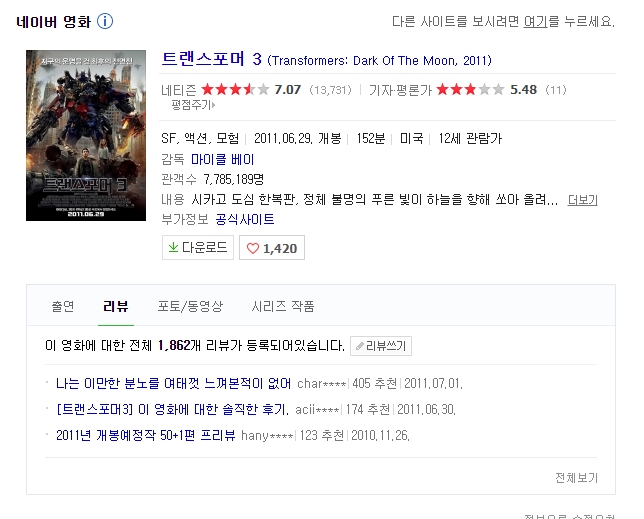The image size is (644, 519).
Task: Click 전체보기 to view all reviews
Action: 576,478
